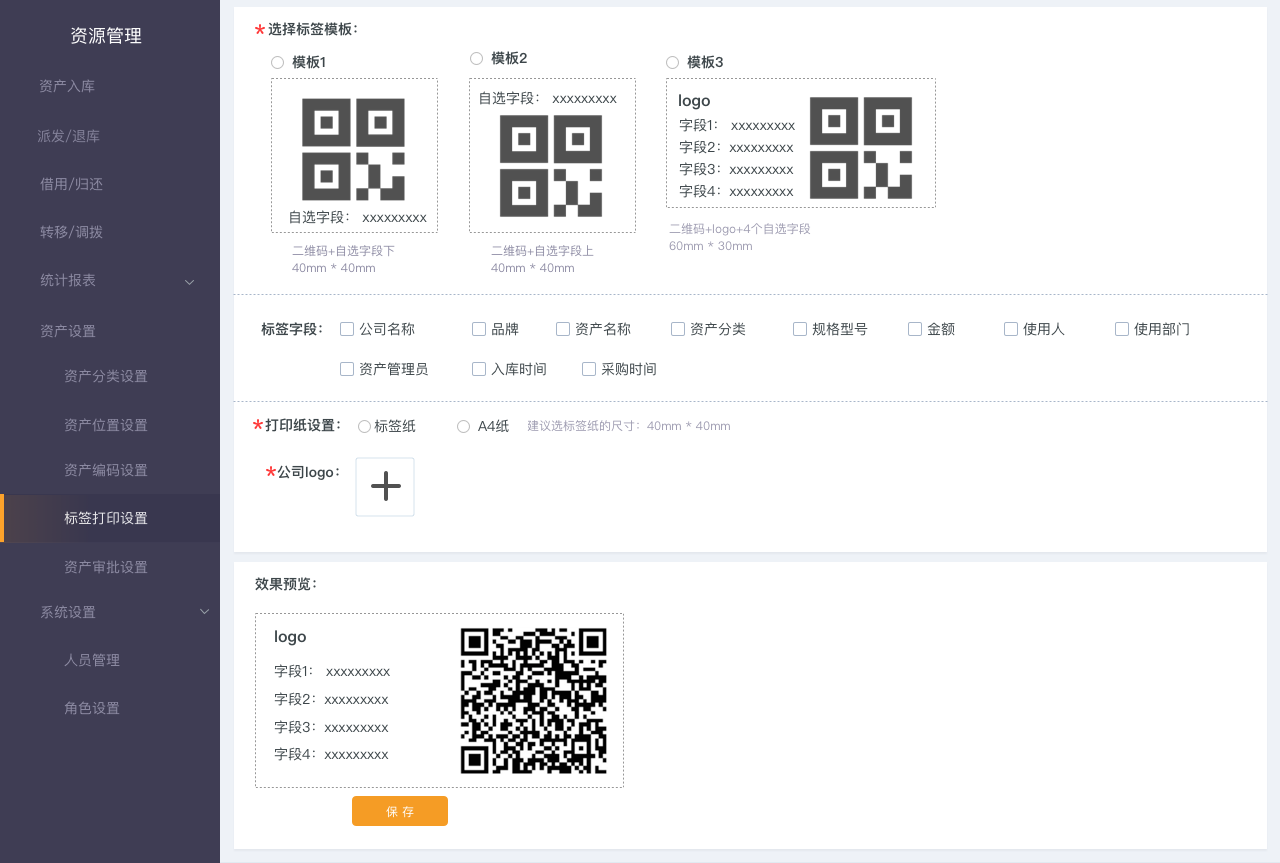Click the 系统设置 menu label

tap(68, 612)
